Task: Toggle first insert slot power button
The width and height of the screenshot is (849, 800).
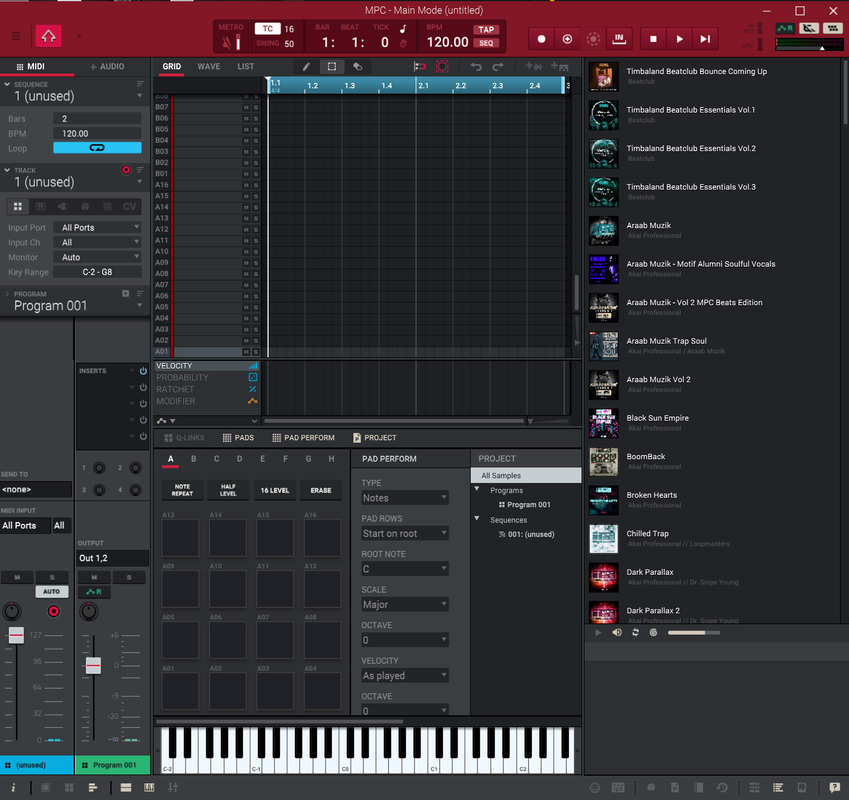Action: click(x=143, y=371)
